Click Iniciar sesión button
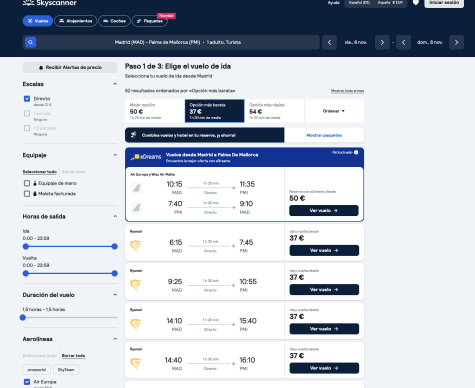This screenshot has height=388, width=475. [x=444, y=3]
